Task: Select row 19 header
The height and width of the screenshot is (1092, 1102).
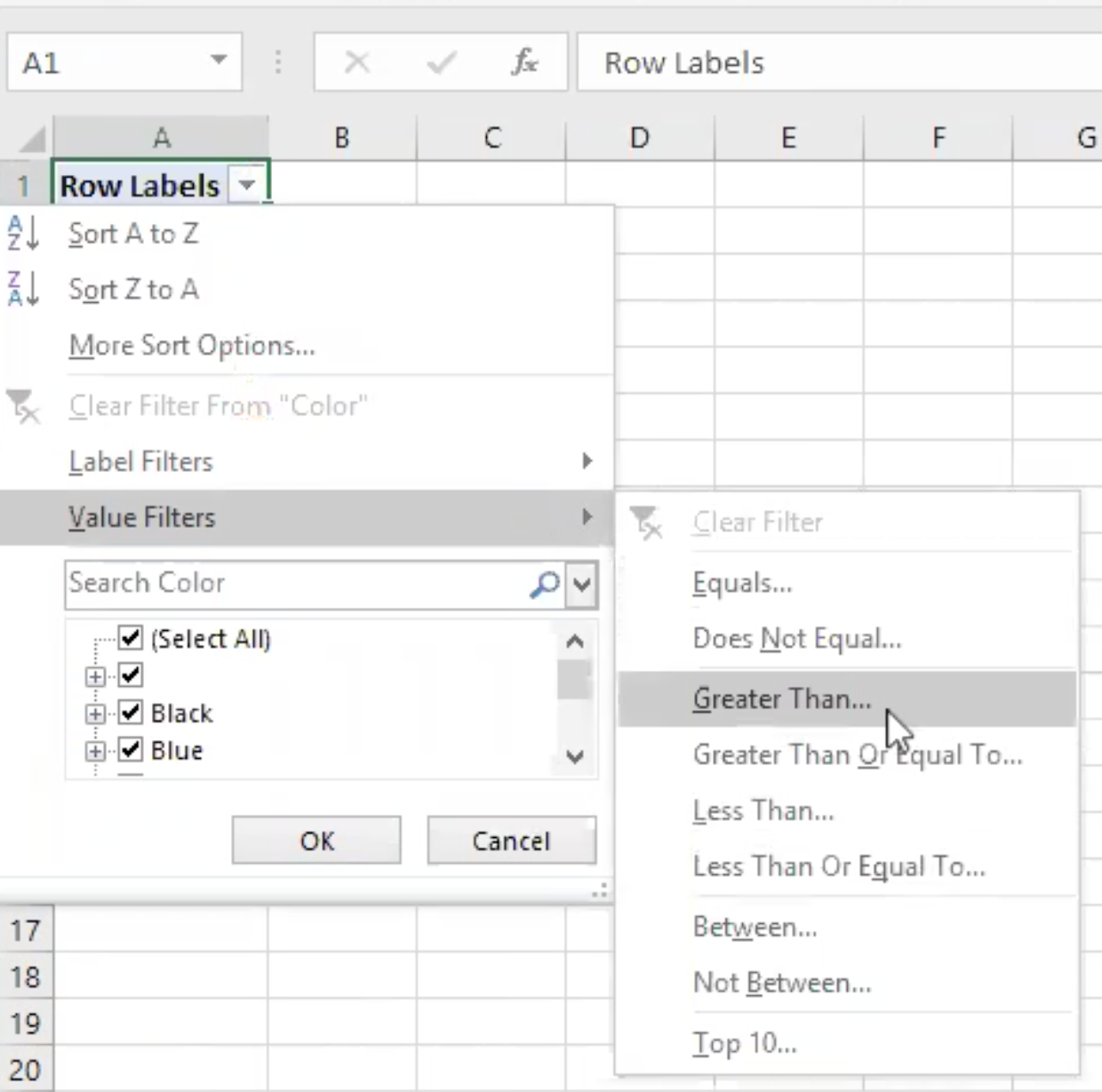Action: click(25, 1023)
